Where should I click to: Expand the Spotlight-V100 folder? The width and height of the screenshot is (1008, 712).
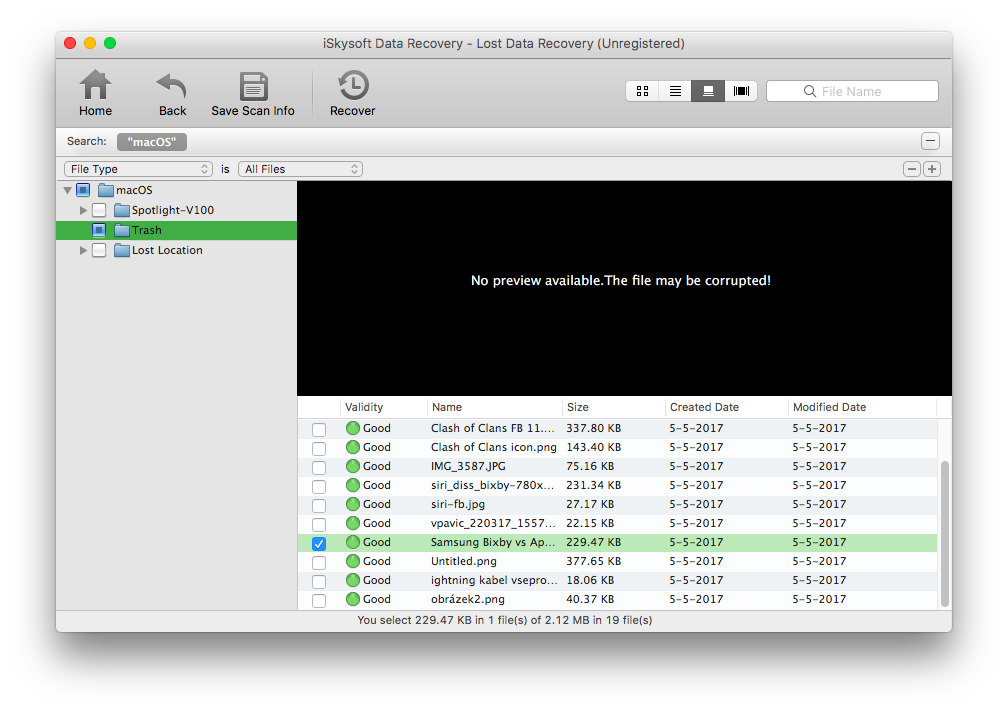tap(83, 210)
